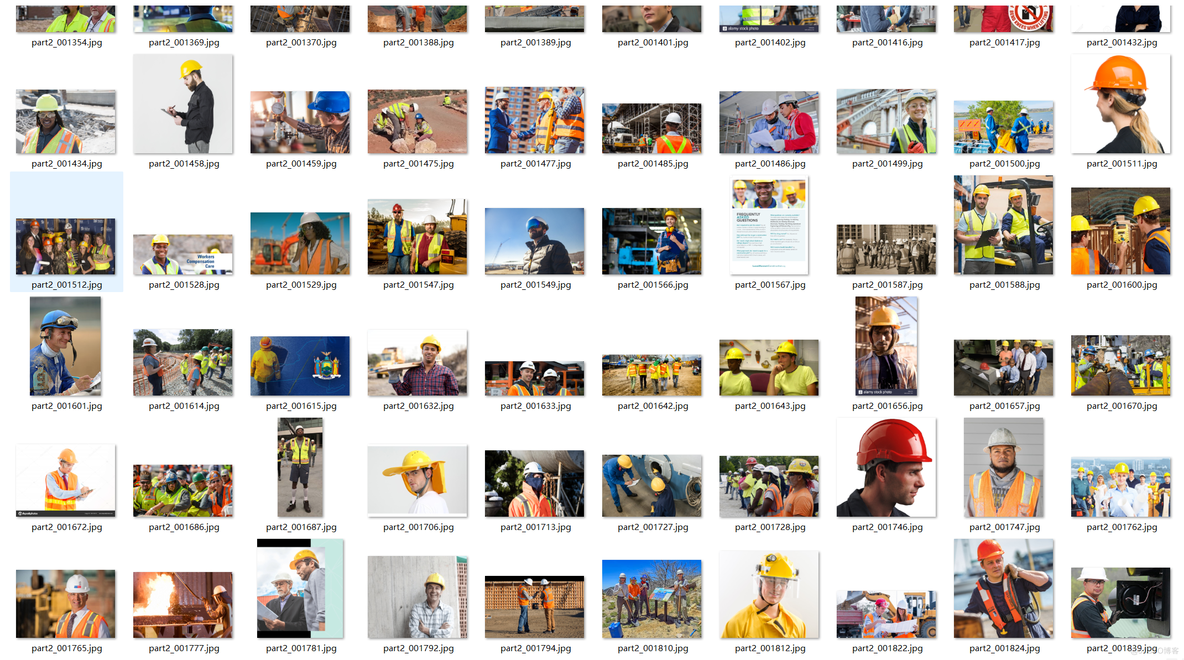Select the part2_001512.jpg thumbnail

[66, 246]
